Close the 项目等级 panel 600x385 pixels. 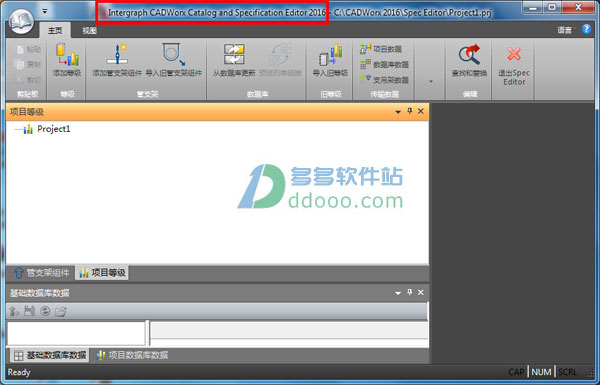point(421,111)
